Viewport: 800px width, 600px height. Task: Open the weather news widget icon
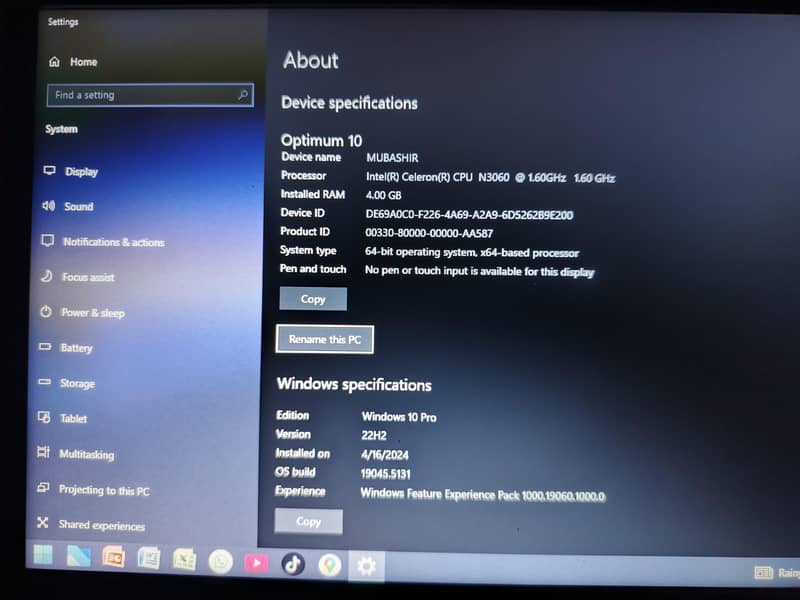click(763, 572)
